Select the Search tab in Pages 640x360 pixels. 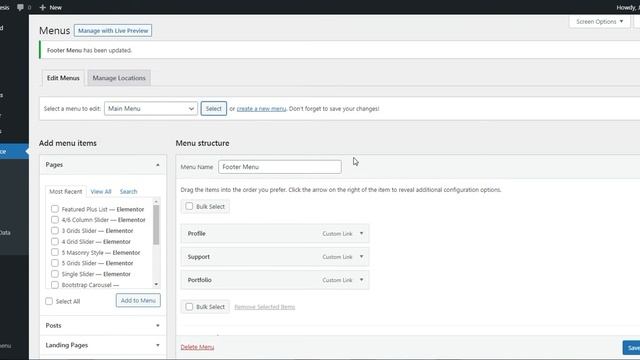129,191
